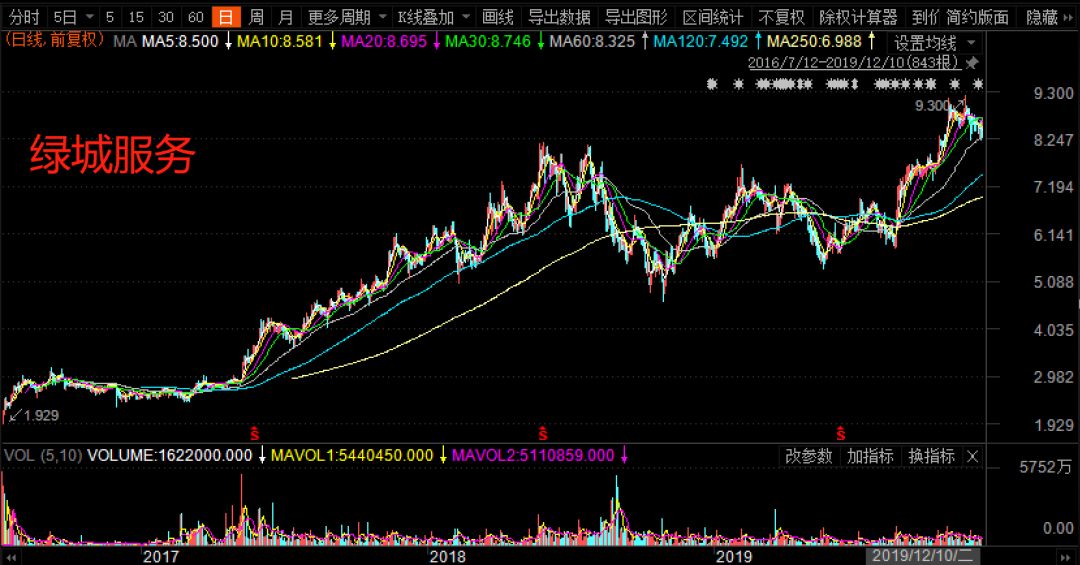Click red S marker near 2017

tap(254, 434)
